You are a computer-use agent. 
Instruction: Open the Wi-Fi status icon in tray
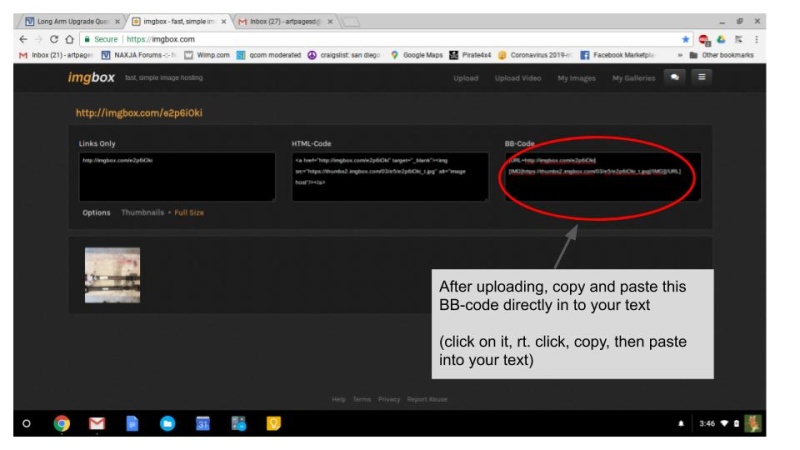724,423
